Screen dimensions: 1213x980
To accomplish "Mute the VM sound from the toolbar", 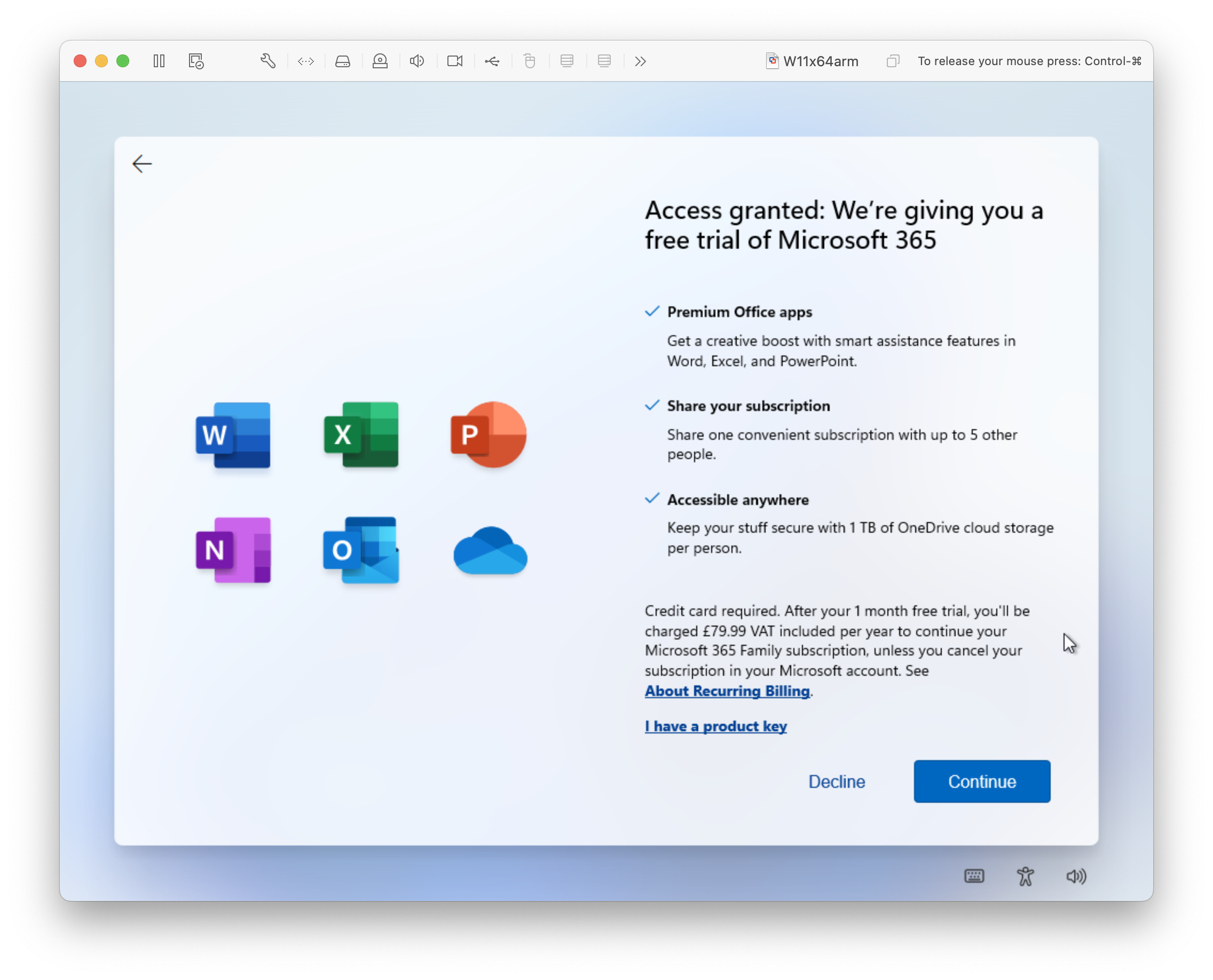I will point(417,61).
